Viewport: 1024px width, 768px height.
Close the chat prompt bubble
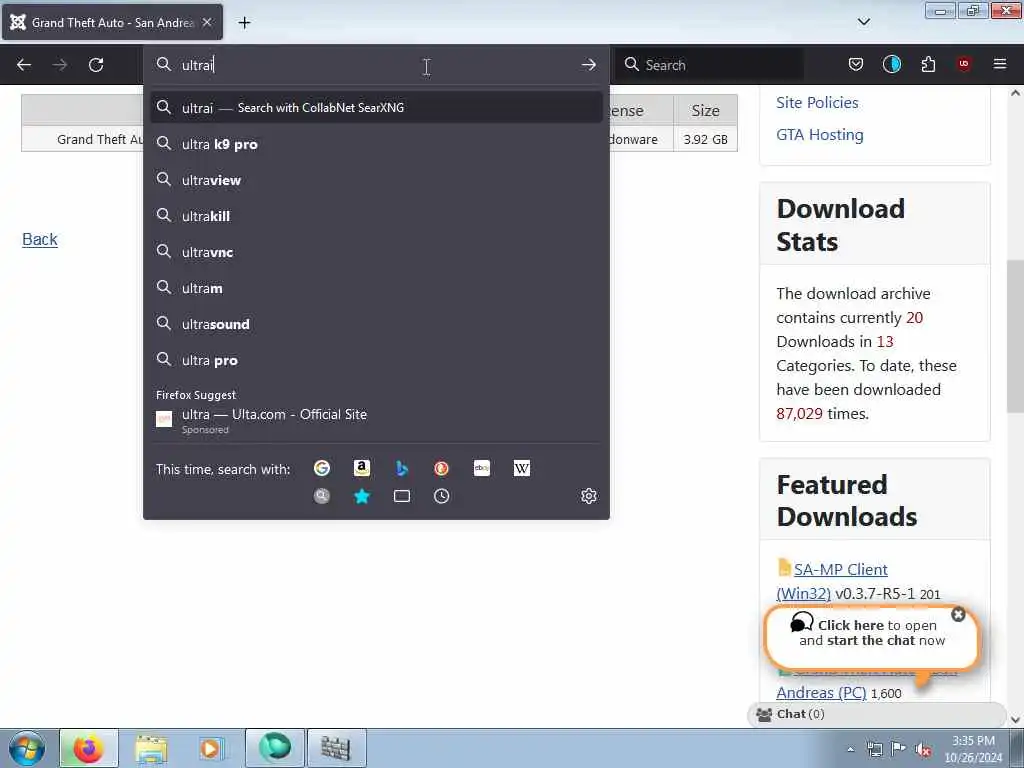958,615
